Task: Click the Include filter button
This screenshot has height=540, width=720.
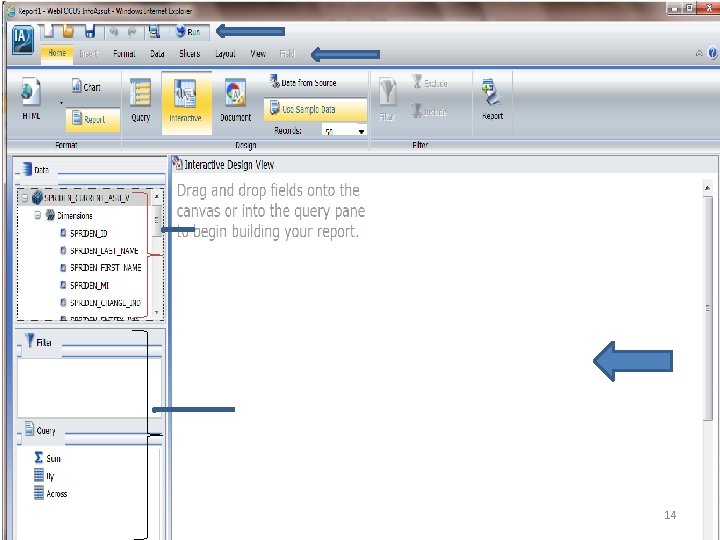Action: (x=429, y=112)
